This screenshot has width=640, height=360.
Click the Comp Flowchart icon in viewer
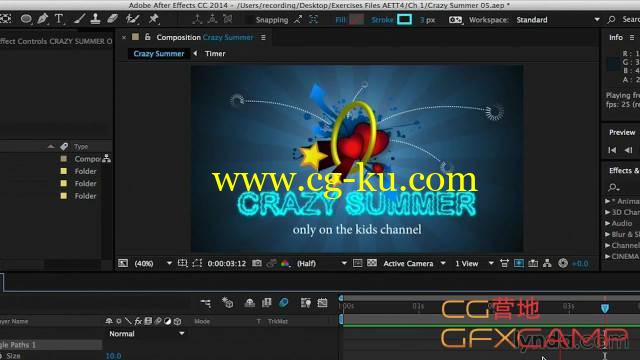[547, 263]
